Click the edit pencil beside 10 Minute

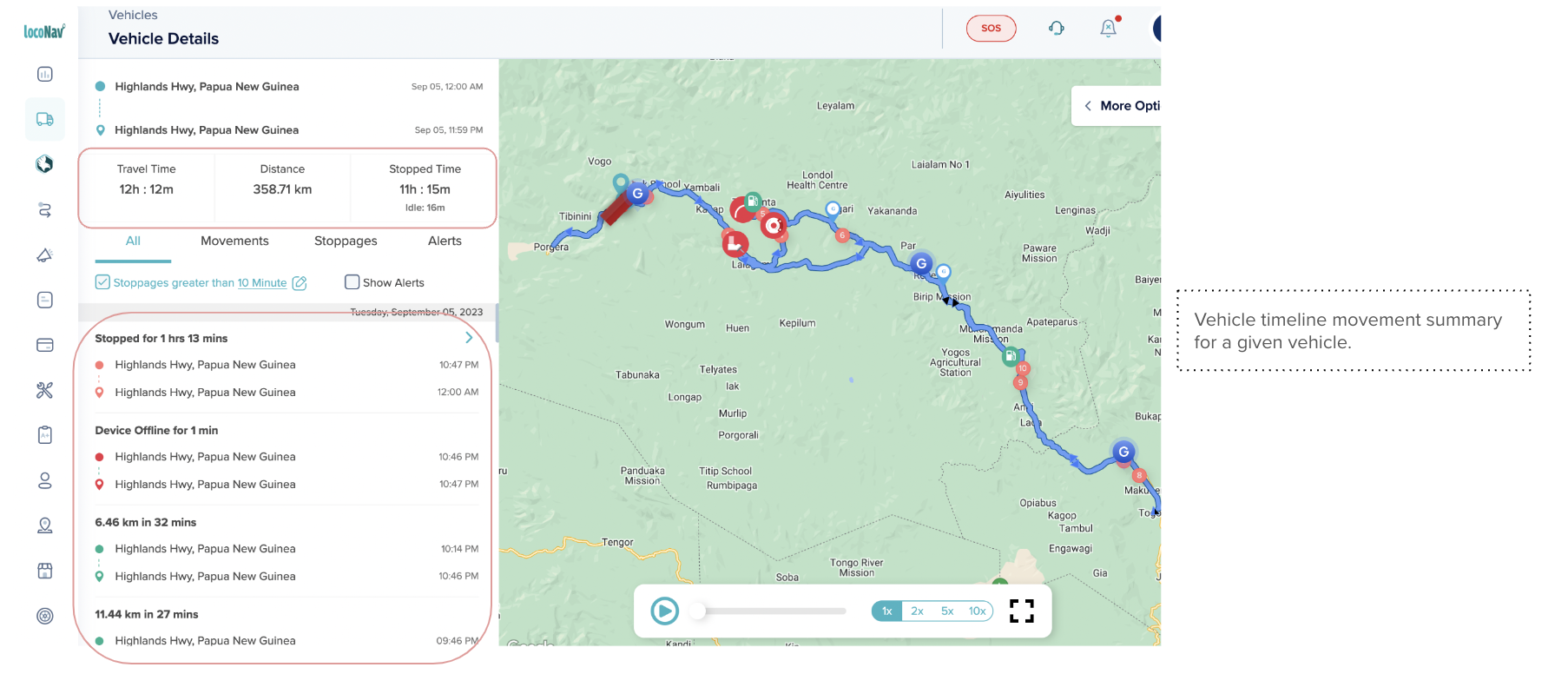pyautogui.click(x=300, y=283)
